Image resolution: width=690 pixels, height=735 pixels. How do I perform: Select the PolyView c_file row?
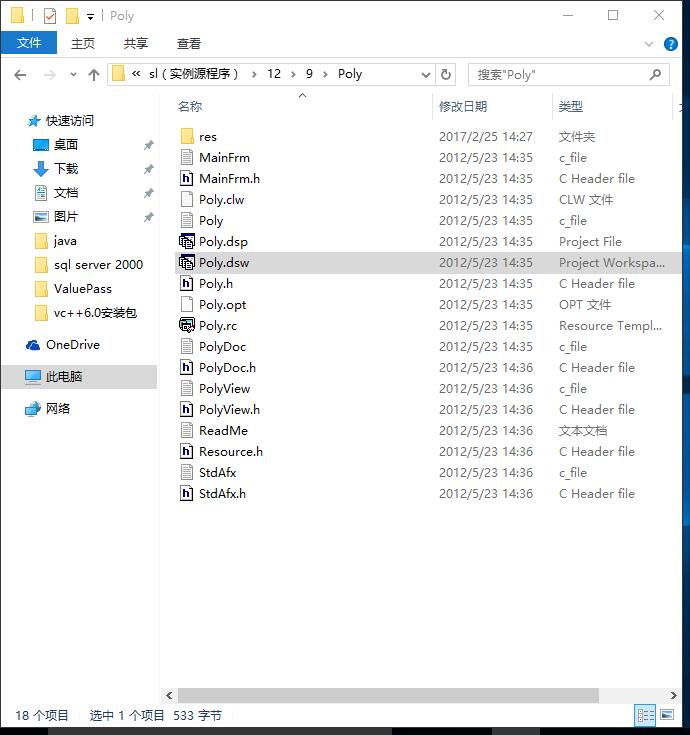(428, 389)
